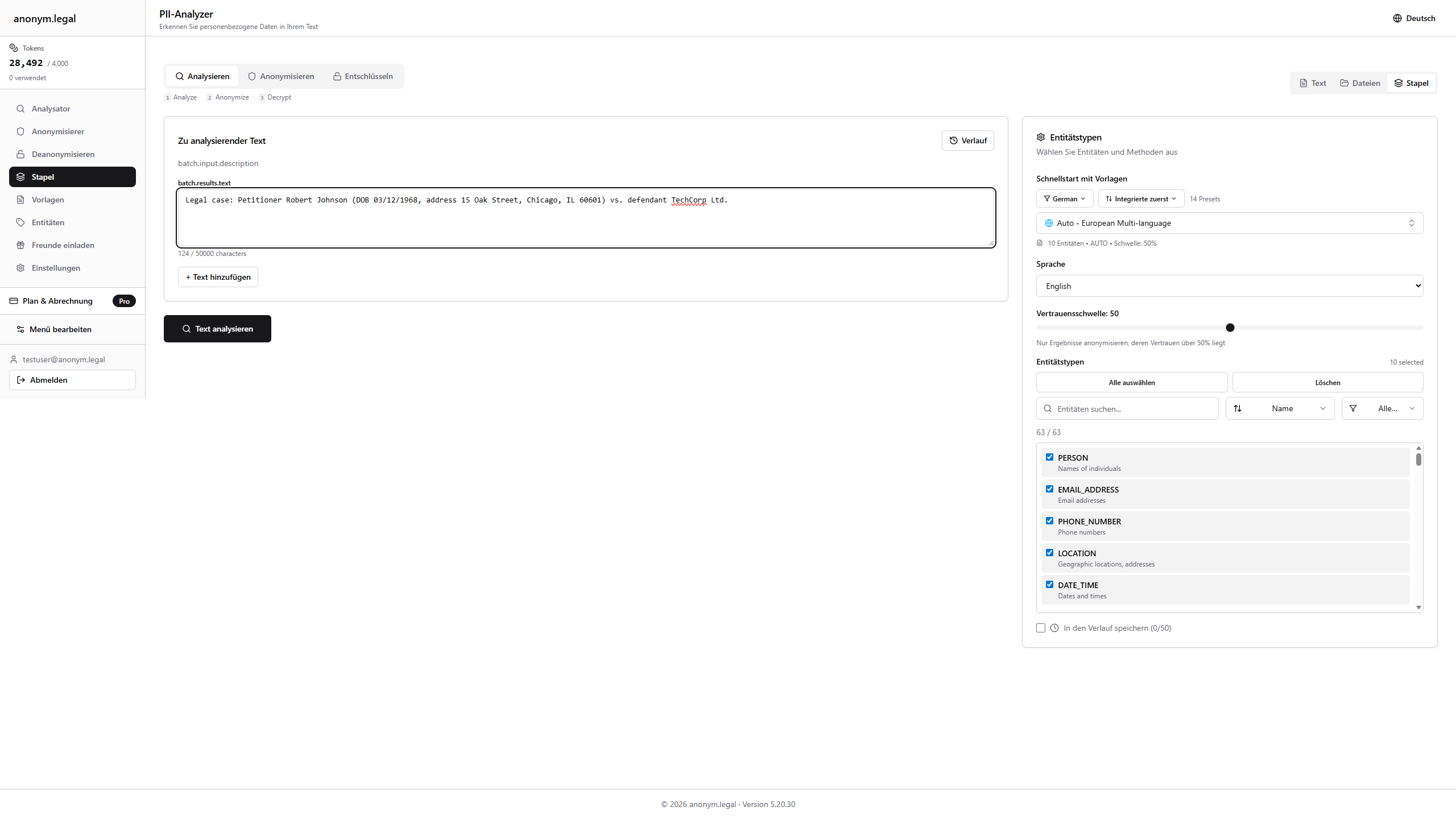Switch to the Dateien mode tab
Viewport: 1456px width, 819px height.
[1360, 82]
